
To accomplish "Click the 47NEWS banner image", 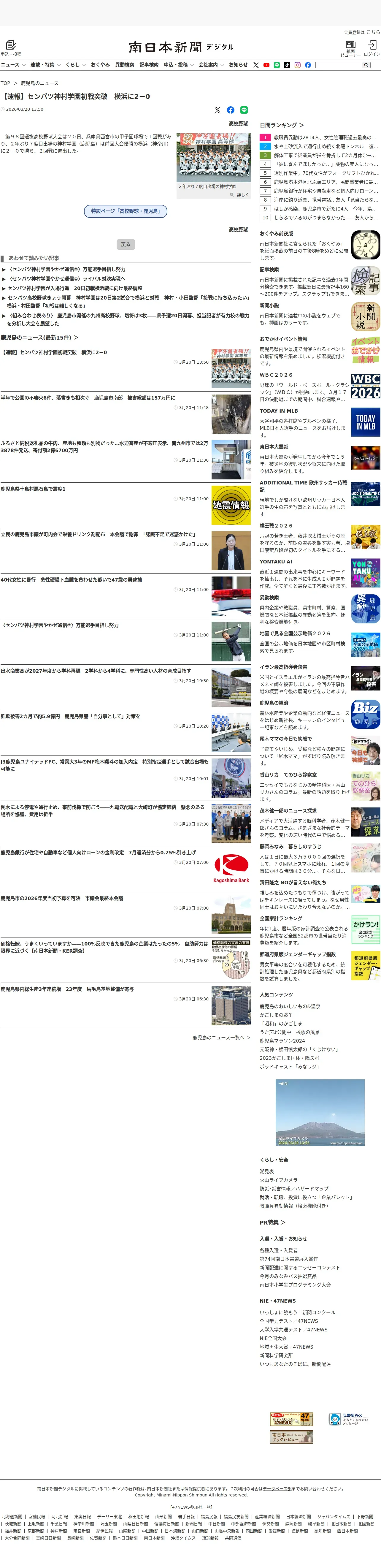I will (291, 1419).
